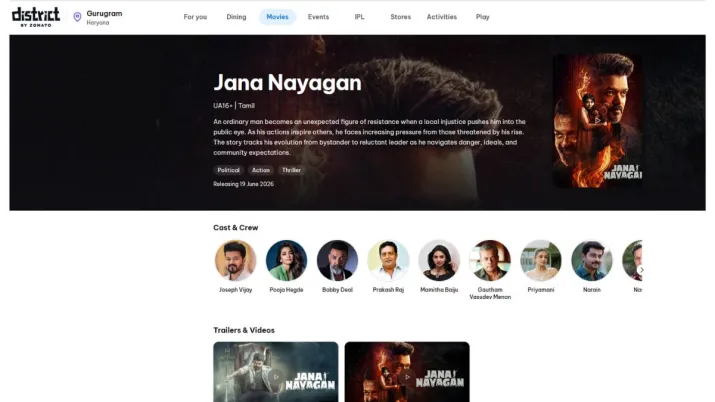
Task: Open Bobby Deol's cast photo
Action: (337, 260)
